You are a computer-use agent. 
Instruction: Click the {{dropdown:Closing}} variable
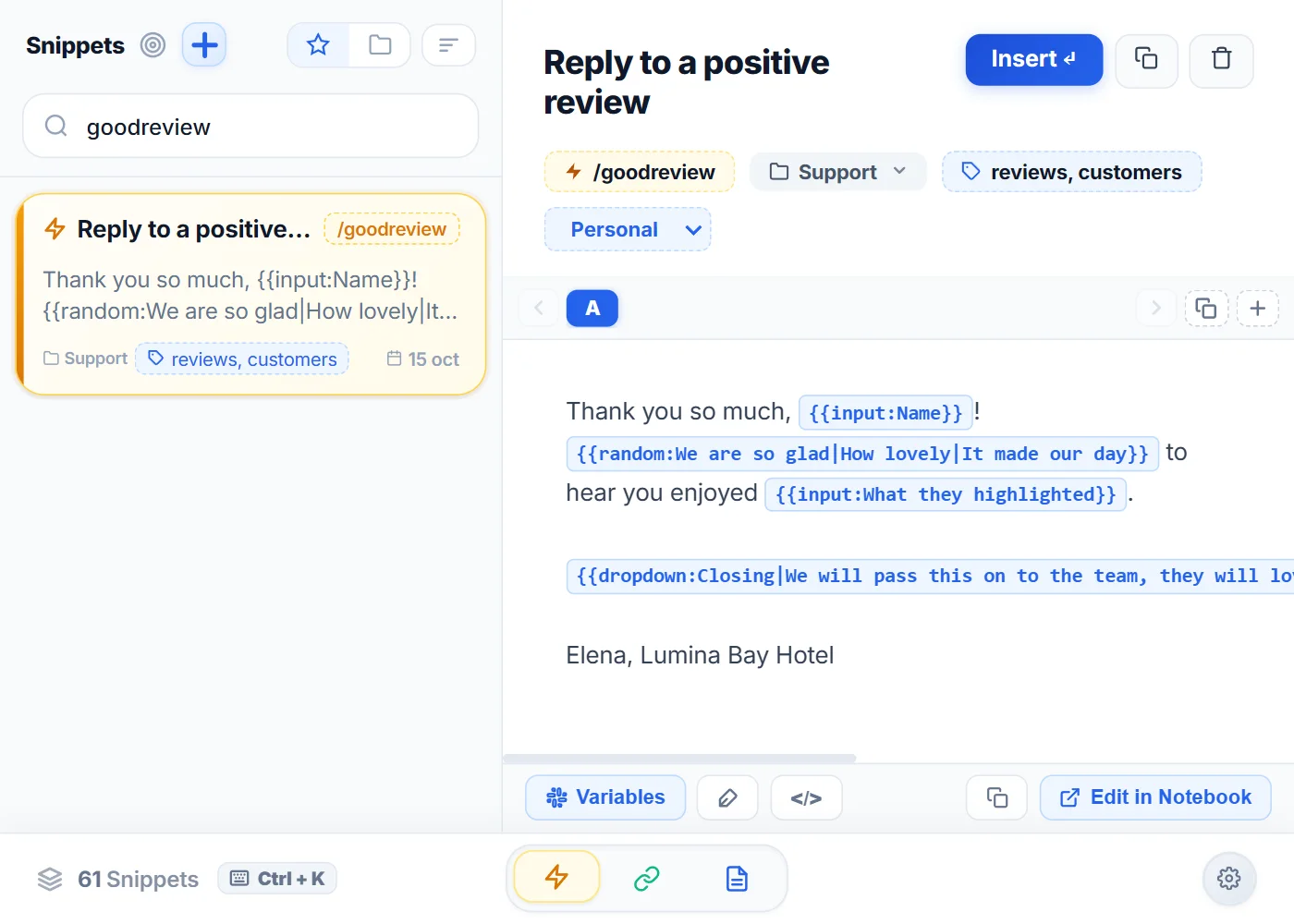[x=930, y=575]
